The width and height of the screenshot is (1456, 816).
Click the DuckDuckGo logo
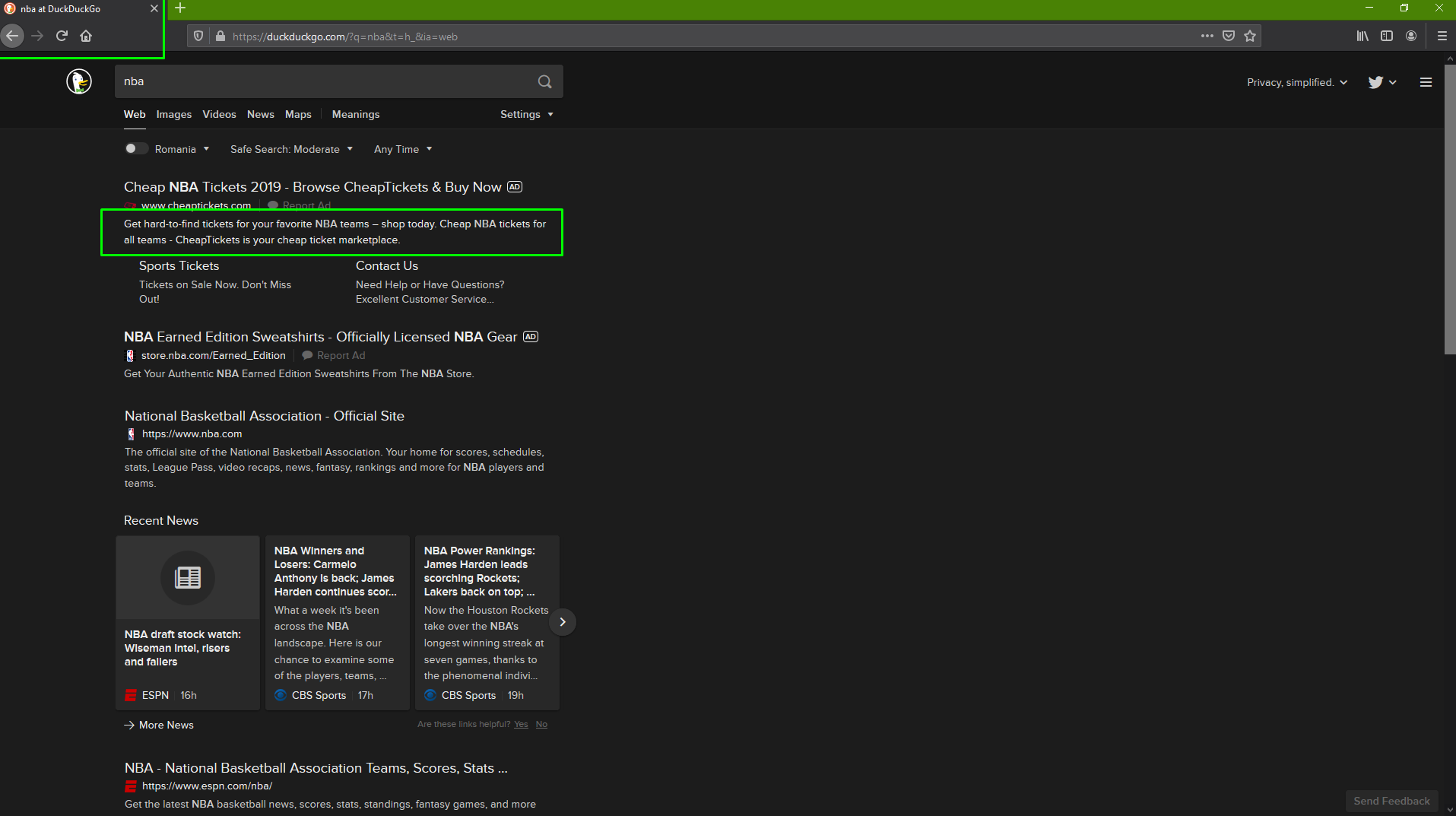pos(79,81)
